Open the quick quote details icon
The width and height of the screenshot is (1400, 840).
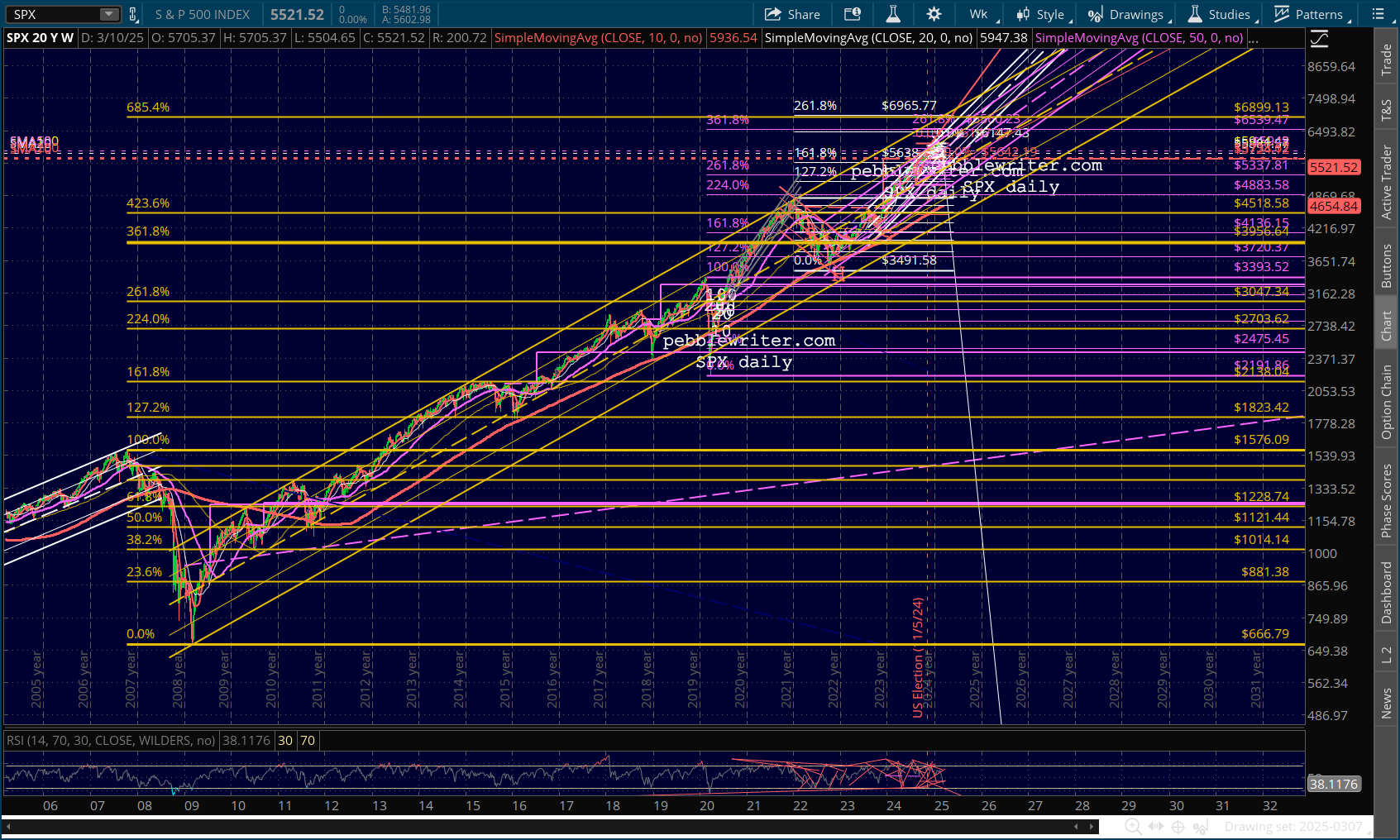point(852,14)
